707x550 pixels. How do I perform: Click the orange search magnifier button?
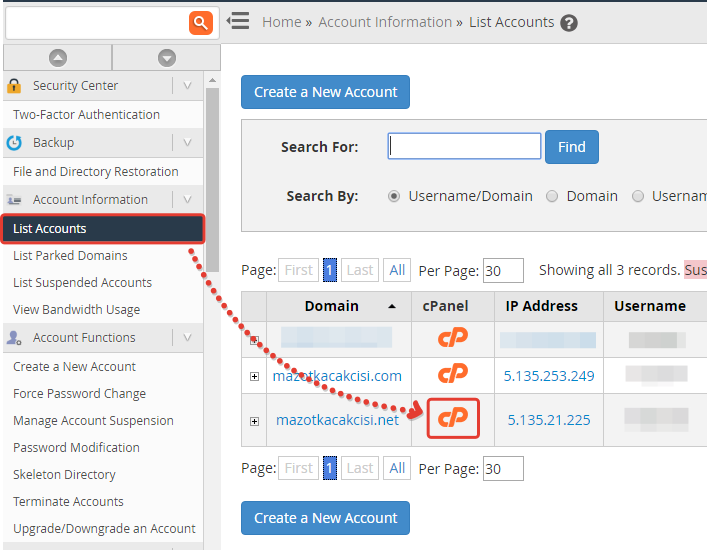pos(201,22)
